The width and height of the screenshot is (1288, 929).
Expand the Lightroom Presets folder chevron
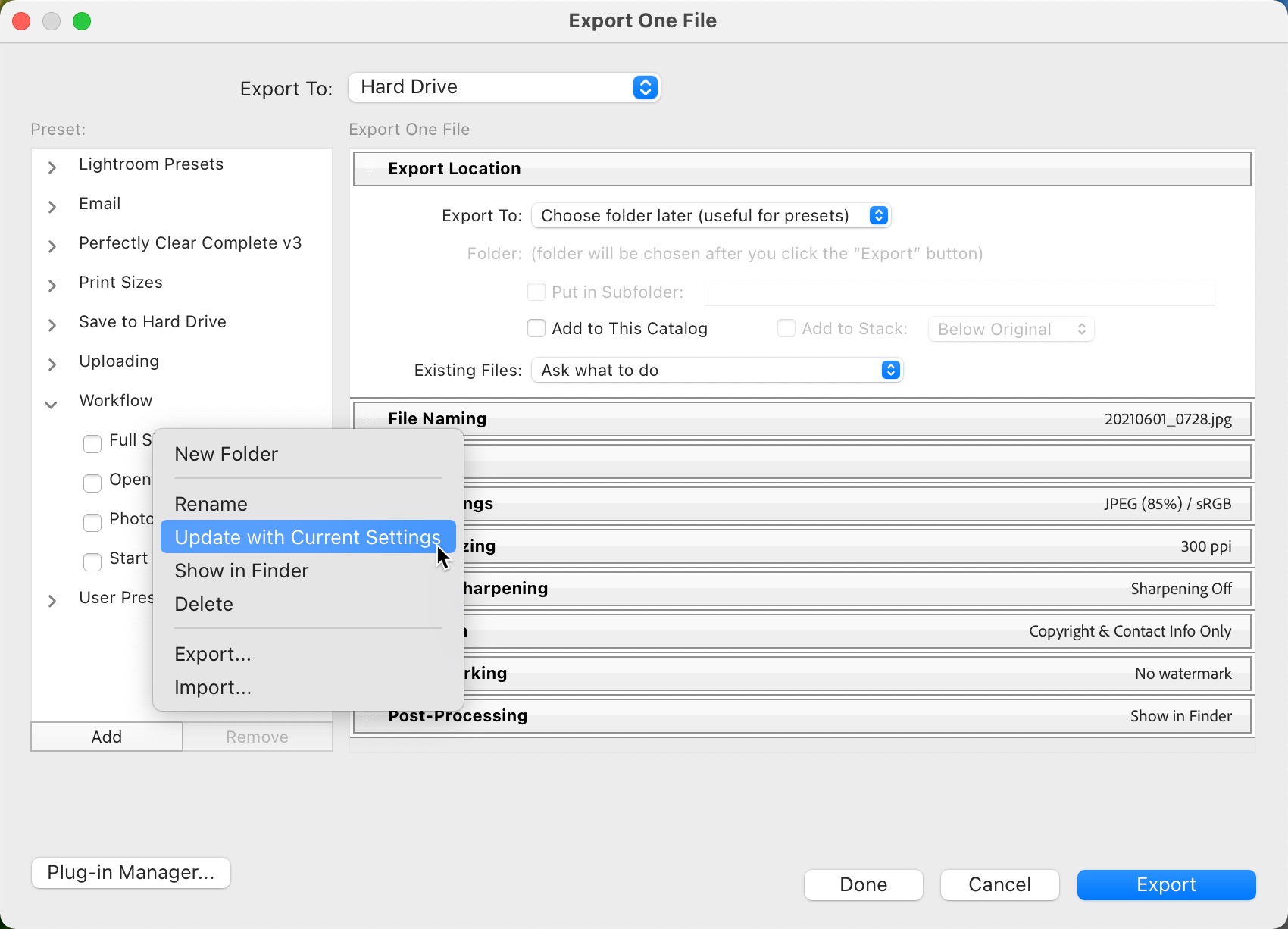(x=52, y=167)
